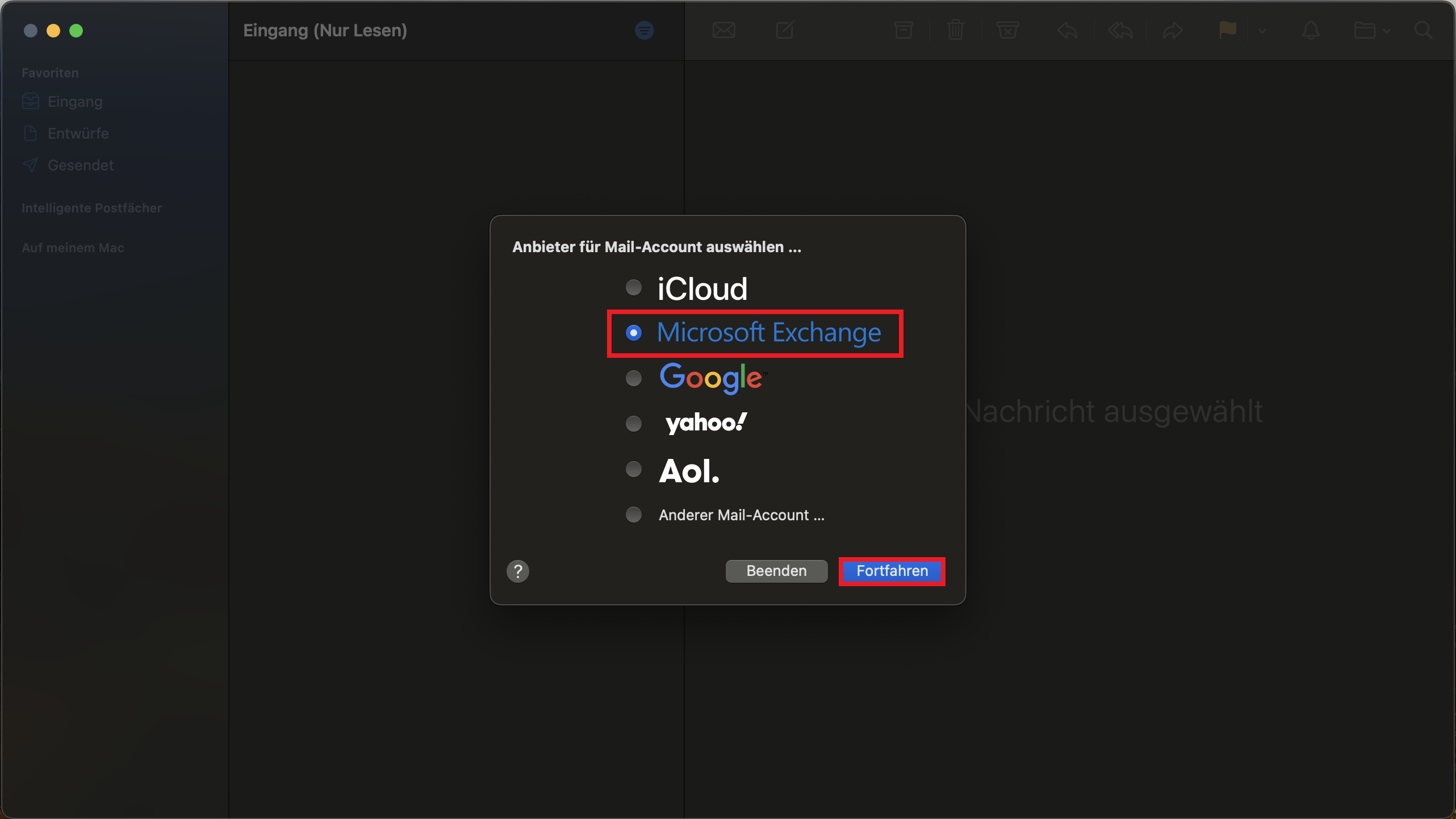The image size is (1456, 819).
Task: Click the Beenden button
Action: pyautogui.click(x=776, y=571)
